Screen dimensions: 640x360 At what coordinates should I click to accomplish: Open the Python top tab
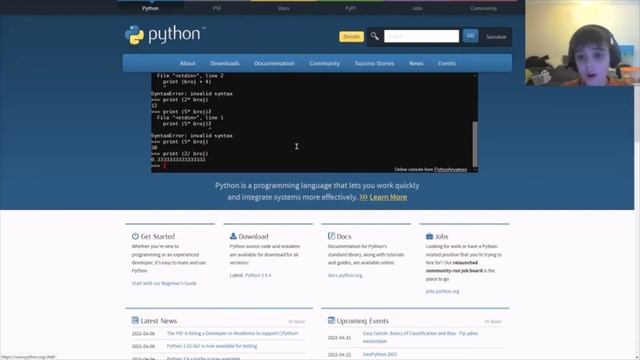151,8
